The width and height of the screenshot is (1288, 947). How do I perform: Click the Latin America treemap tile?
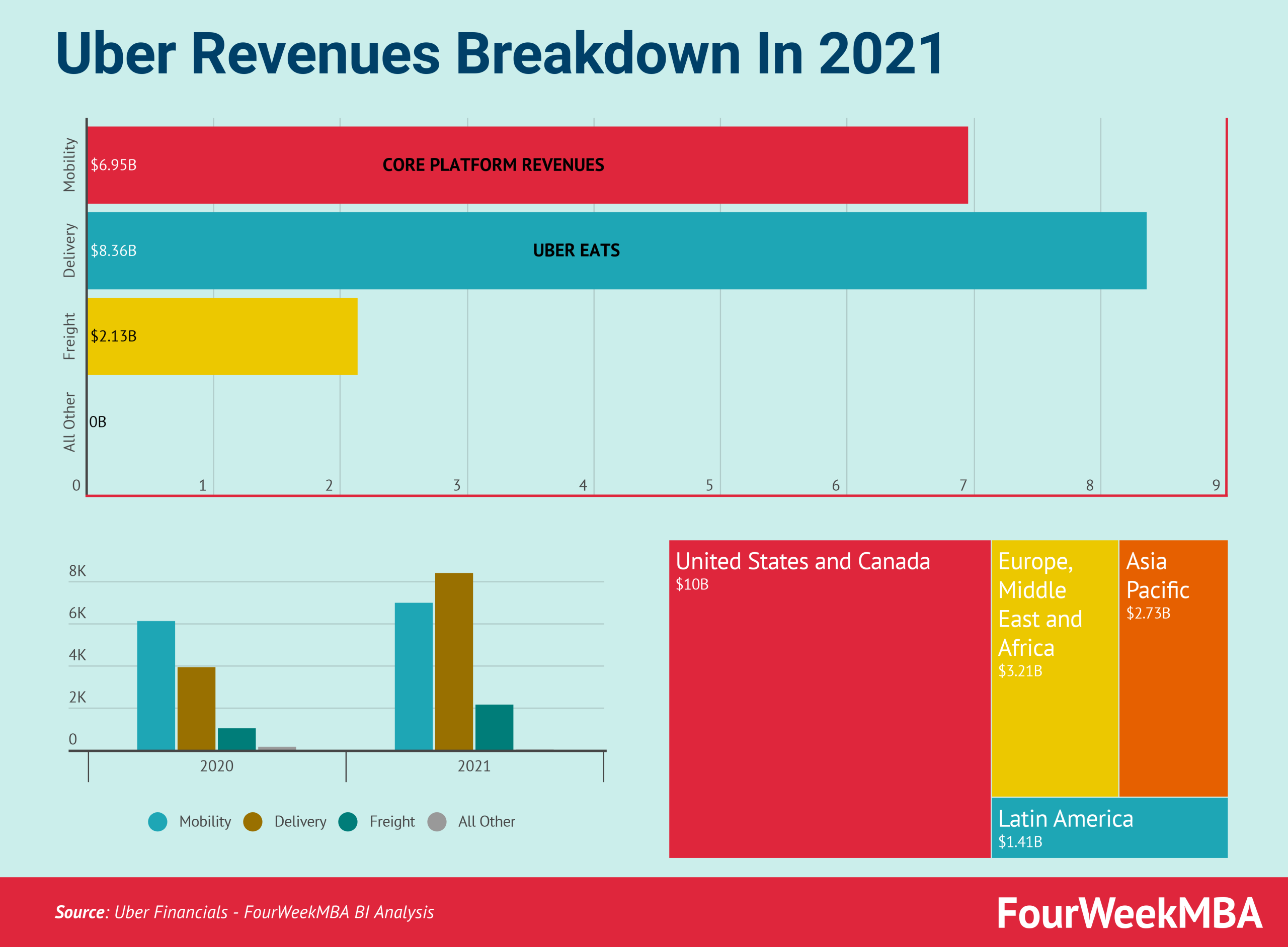coord(1109,828)
